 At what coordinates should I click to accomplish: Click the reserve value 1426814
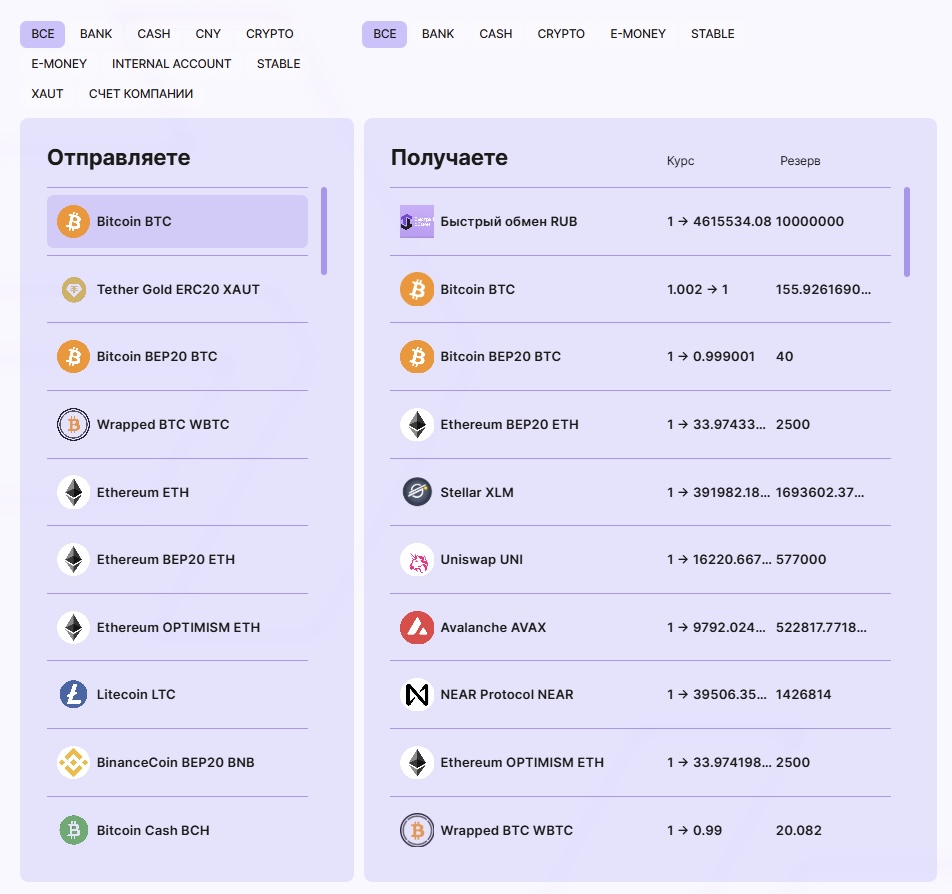point(803,695)
